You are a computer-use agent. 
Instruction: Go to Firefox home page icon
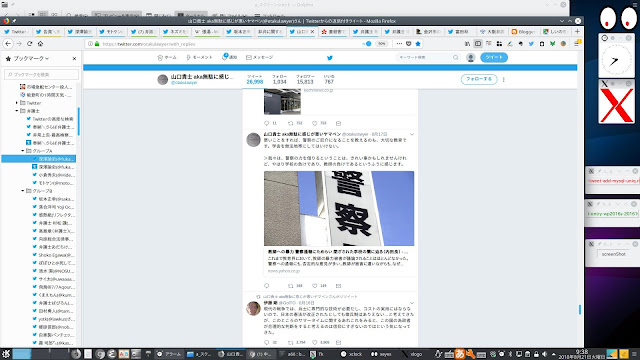pos(40,44)
